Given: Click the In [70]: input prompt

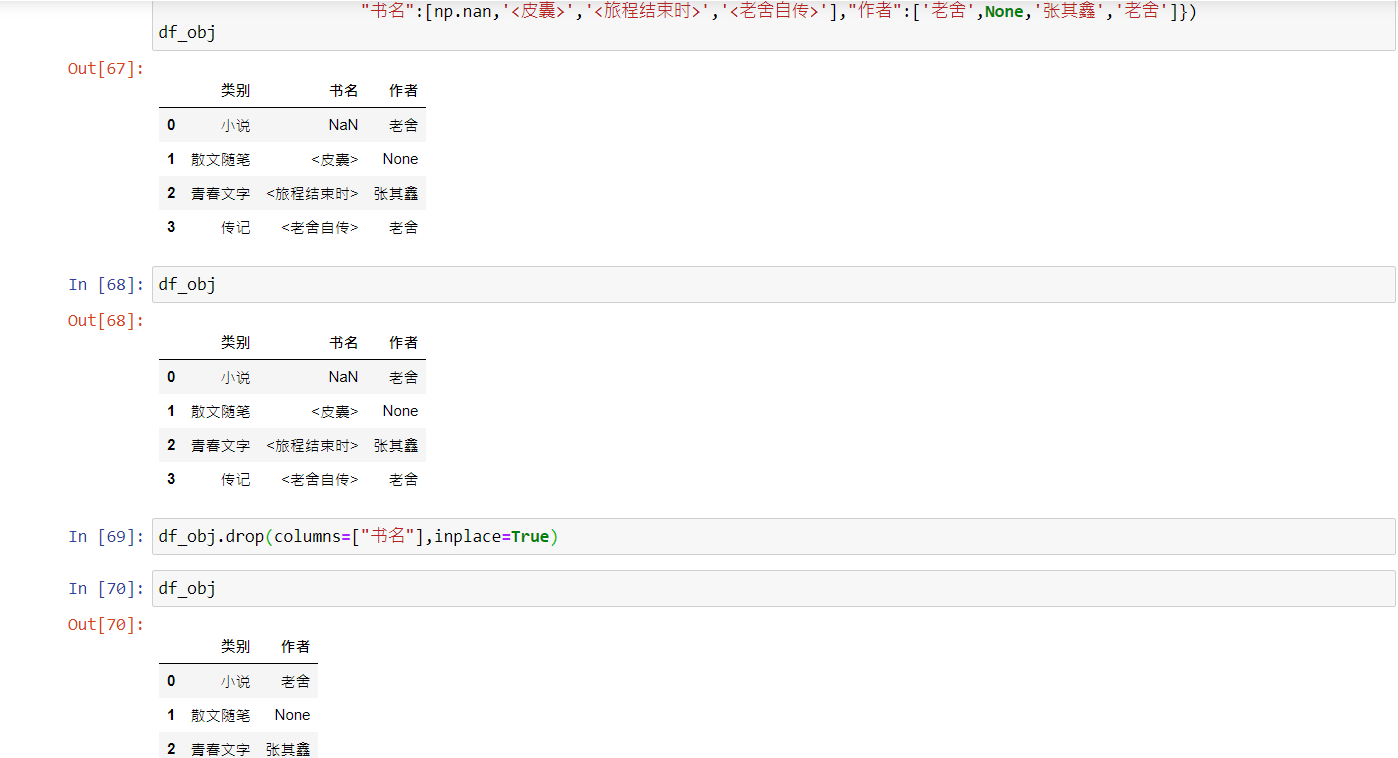Looking at the screenshot, I should 106,589.
